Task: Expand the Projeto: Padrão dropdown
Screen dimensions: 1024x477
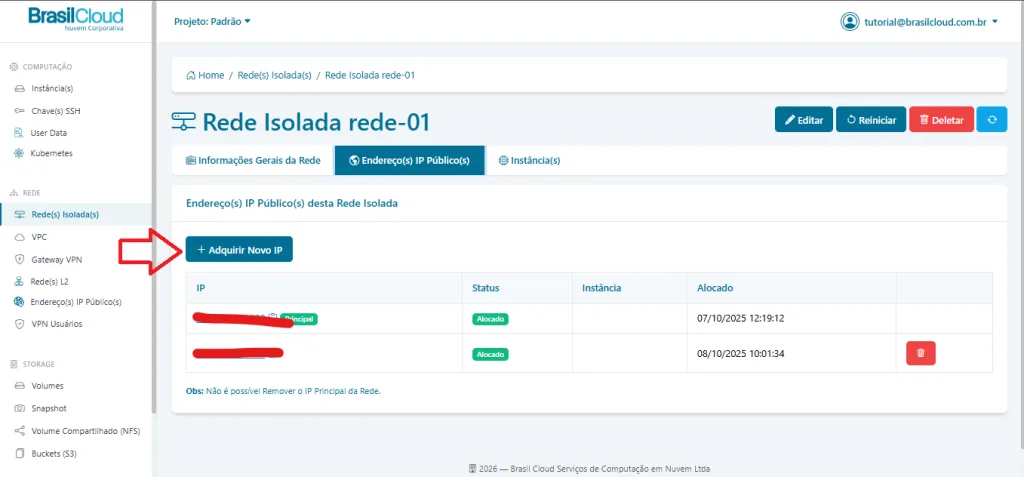Action: point(212,21)
